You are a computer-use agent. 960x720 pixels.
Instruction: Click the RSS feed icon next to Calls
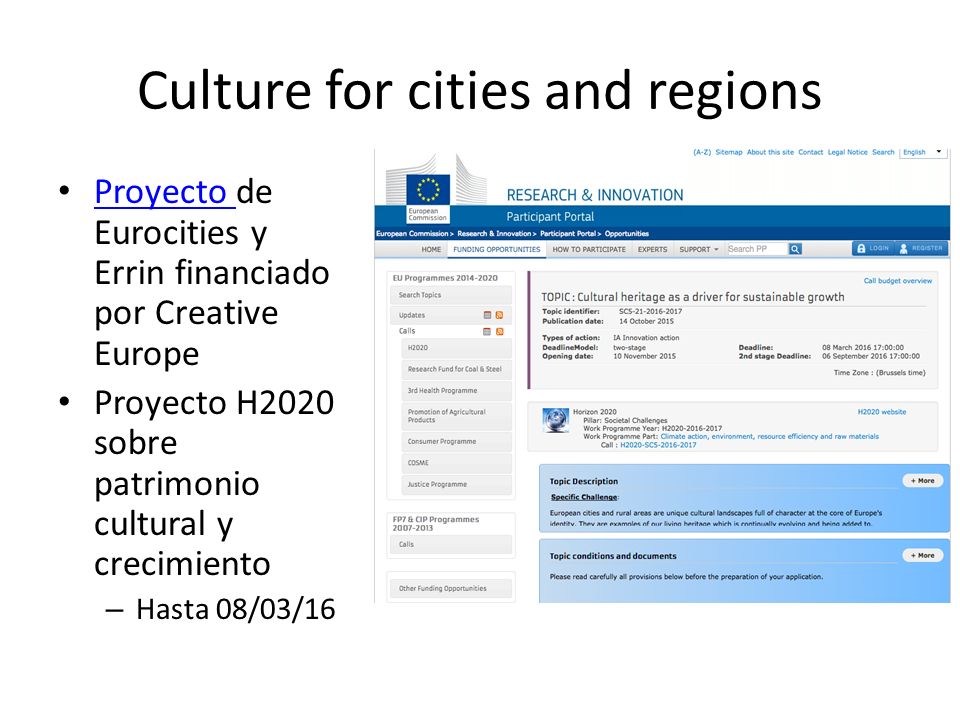(x=500, y=331)
